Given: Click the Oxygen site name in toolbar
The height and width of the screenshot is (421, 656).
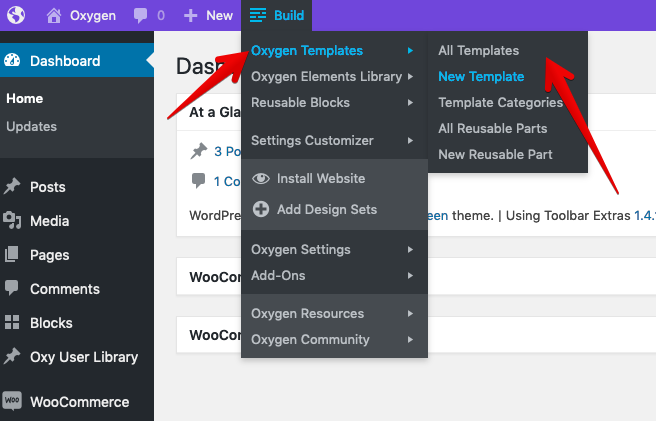Looking at the screenshot, I should point(93,15).
